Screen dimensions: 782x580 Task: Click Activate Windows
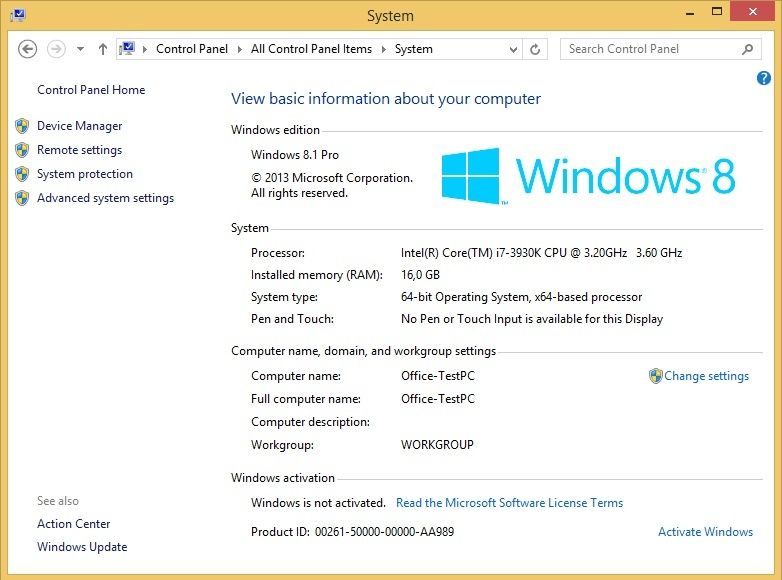point(705,532)
